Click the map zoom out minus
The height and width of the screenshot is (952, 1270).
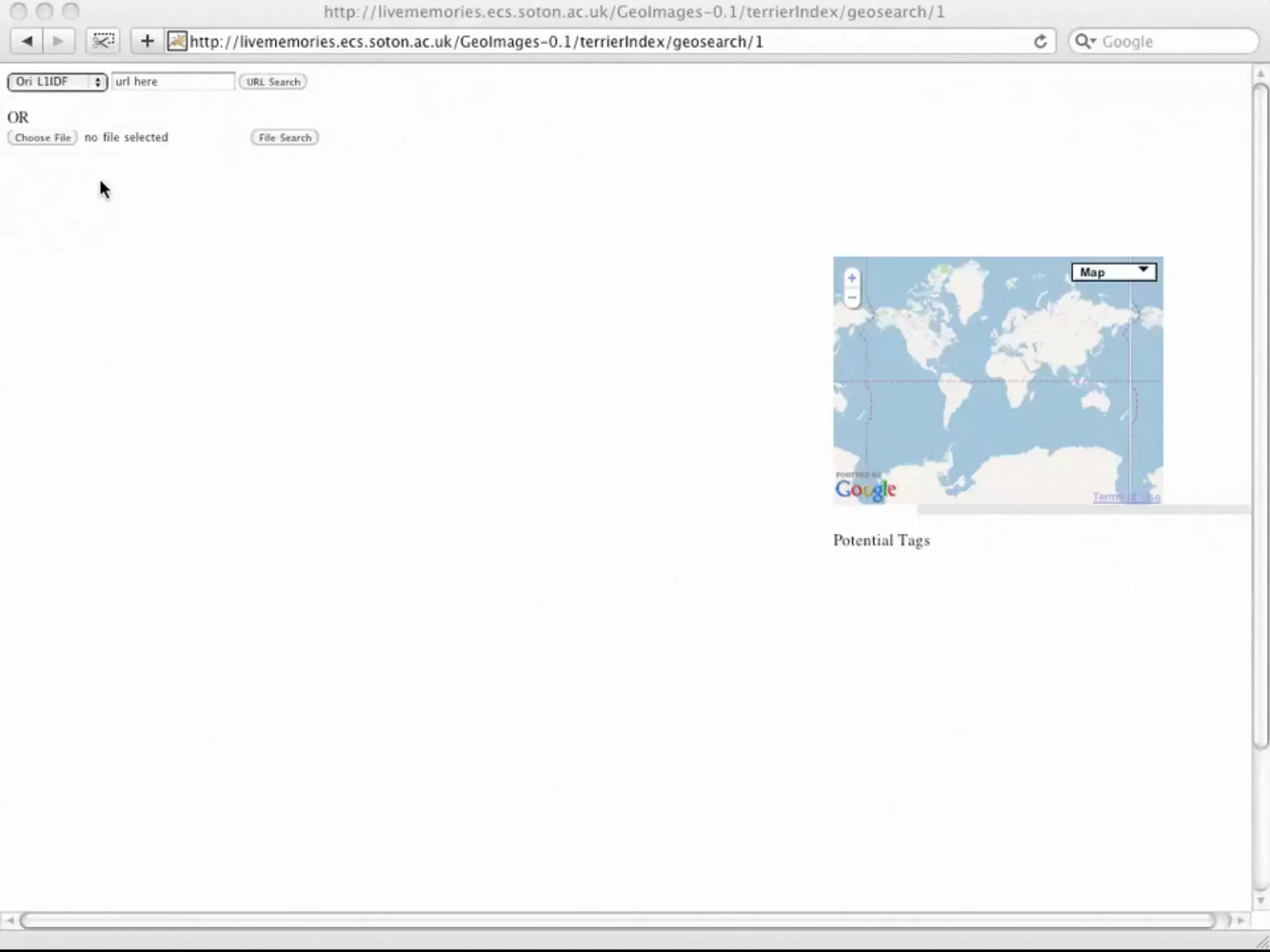point(852,298)
